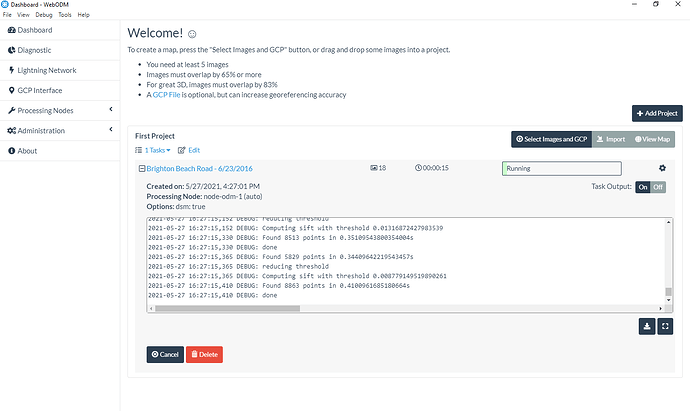690x411 pixels.
Task: Expand the Administration sidebar menu
Action: point(60,131)
